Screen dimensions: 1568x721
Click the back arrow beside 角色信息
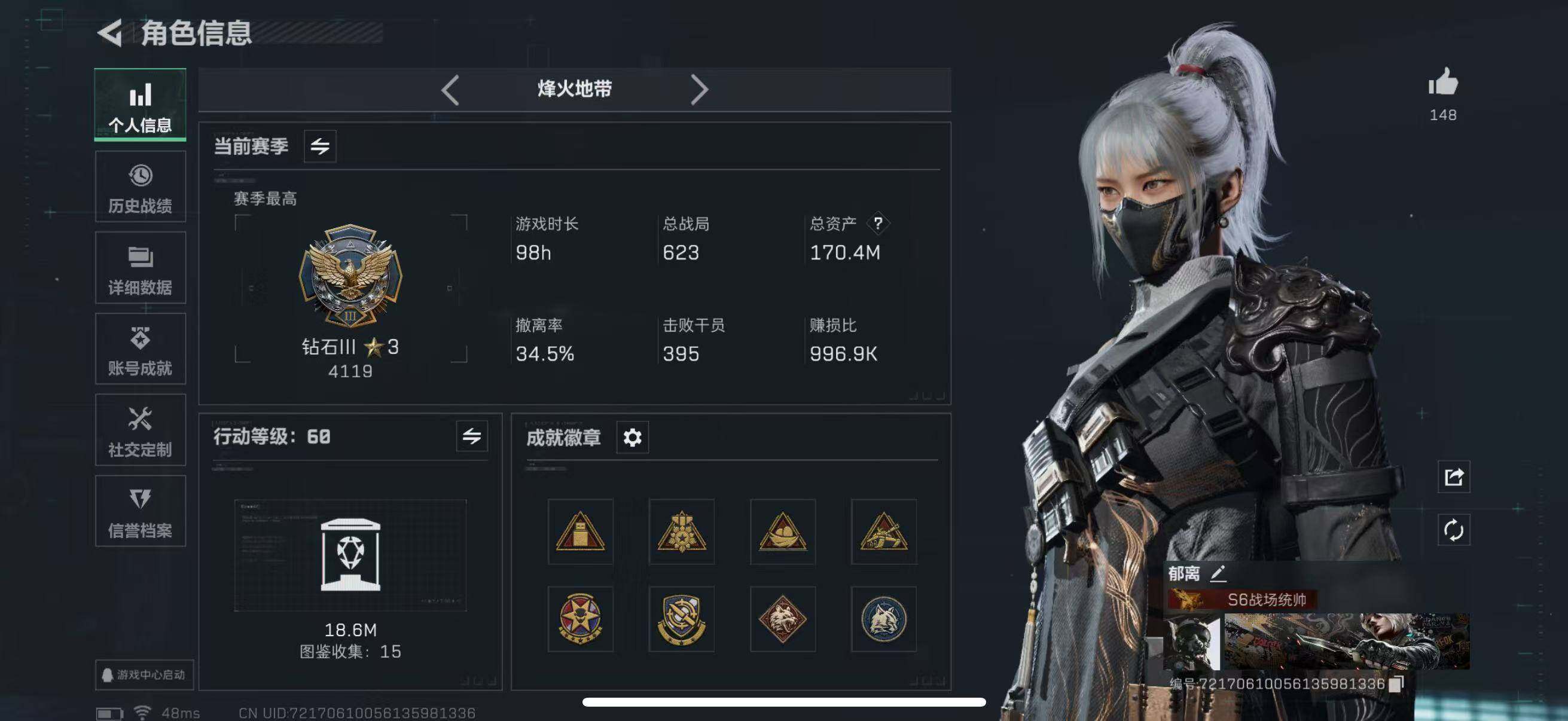(110, 32)
